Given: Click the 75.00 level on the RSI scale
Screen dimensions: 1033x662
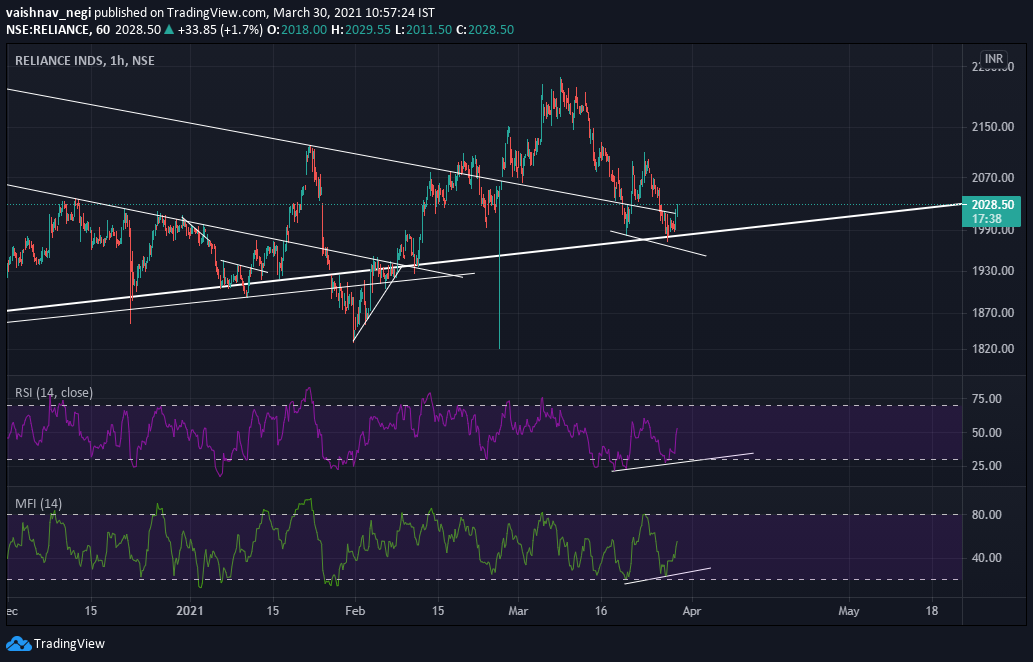Looking at the screenshot, I should click(x=987, y=399).
